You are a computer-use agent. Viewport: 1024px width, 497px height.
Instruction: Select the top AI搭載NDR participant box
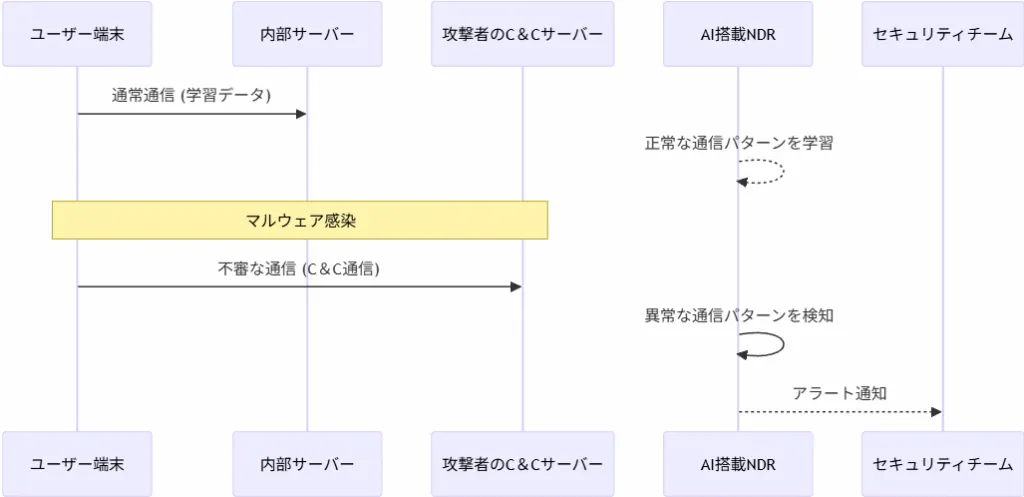coord(738,34)
